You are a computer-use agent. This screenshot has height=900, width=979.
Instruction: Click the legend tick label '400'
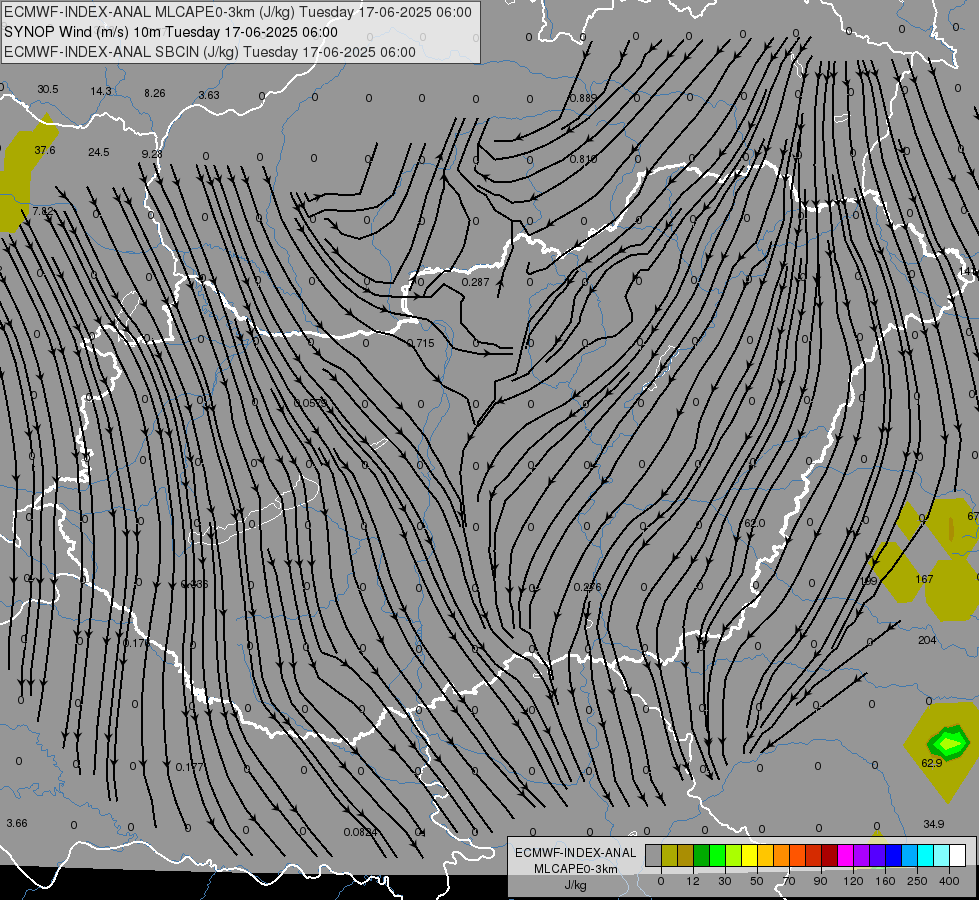[949, 881]
